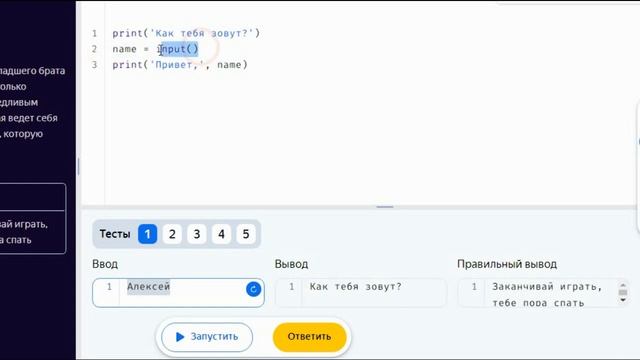Switch to test tab 3
This screenshot has height=360, width=640.
[x=197, y=234]
